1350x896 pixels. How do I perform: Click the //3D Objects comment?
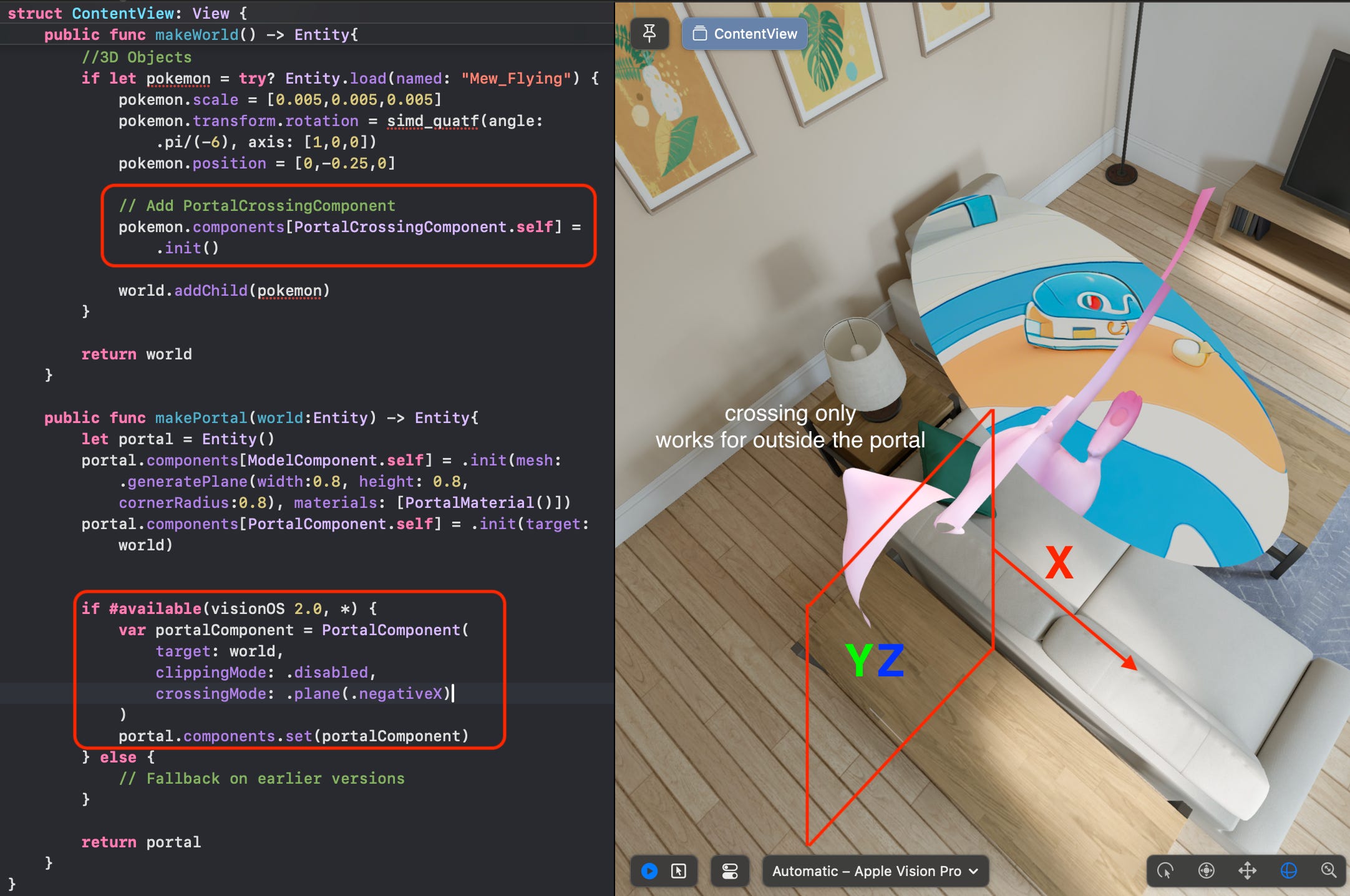point(137,57)
